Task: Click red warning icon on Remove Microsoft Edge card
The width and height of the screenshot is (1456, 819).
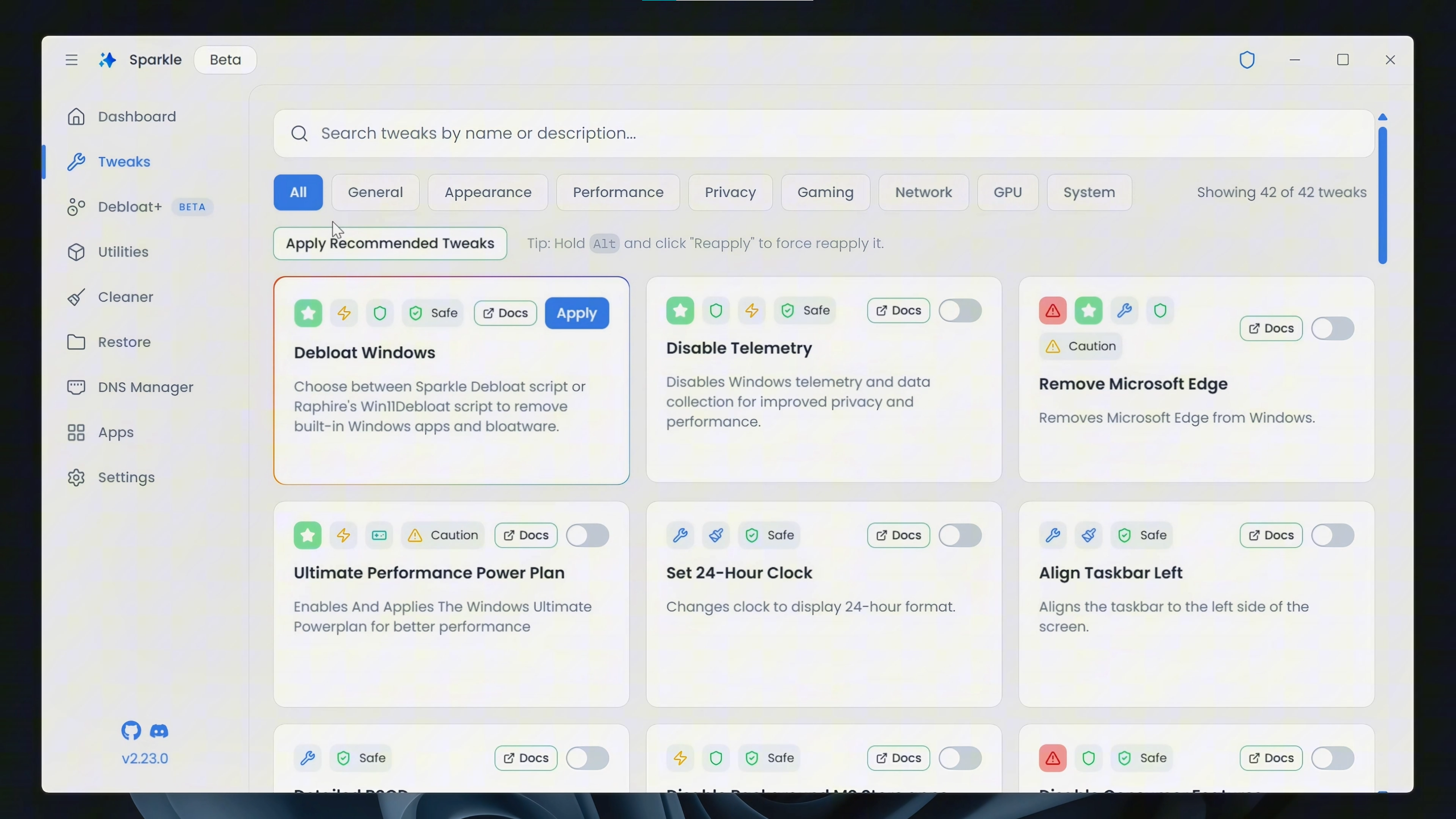Action: point(1053,311)
